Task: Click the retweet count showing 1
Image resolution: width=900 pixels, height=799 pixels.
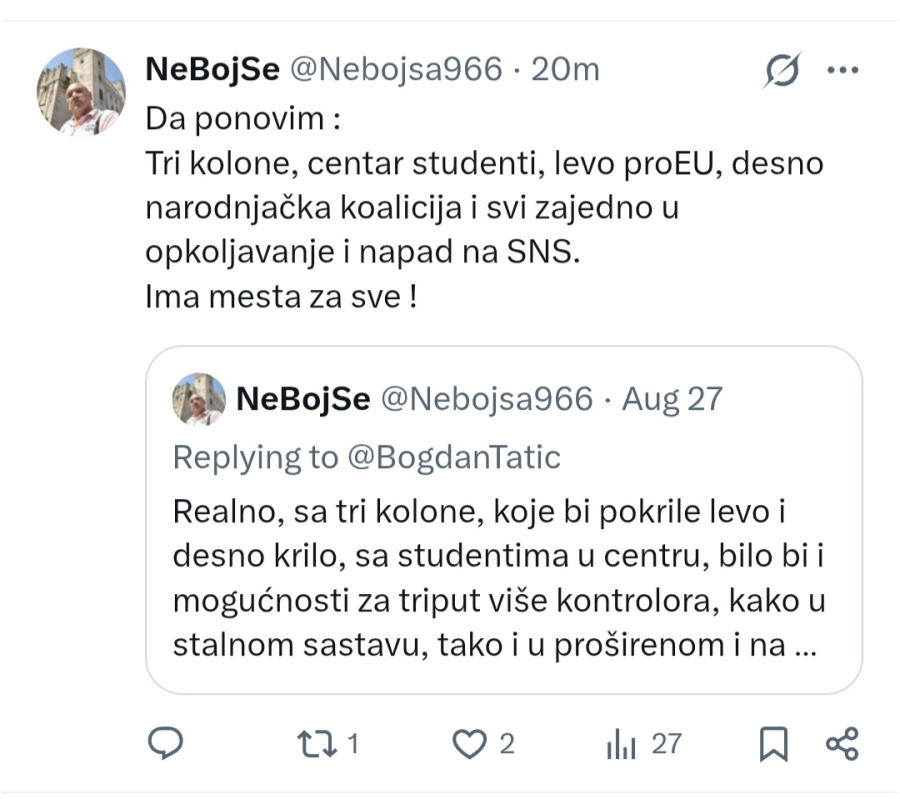Action: coord(353,744)
